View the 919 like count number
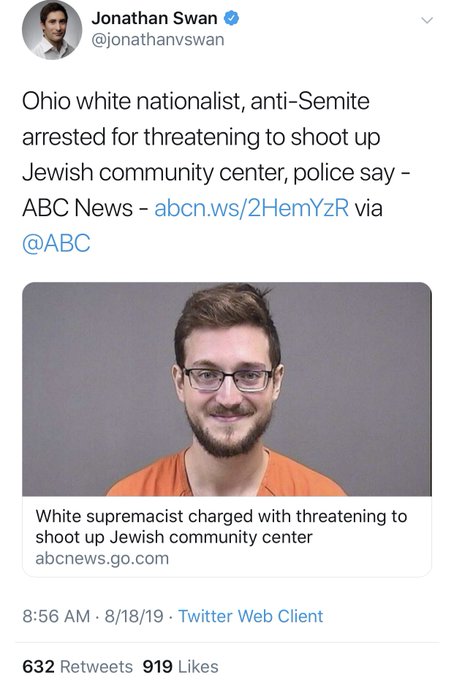 157,667
